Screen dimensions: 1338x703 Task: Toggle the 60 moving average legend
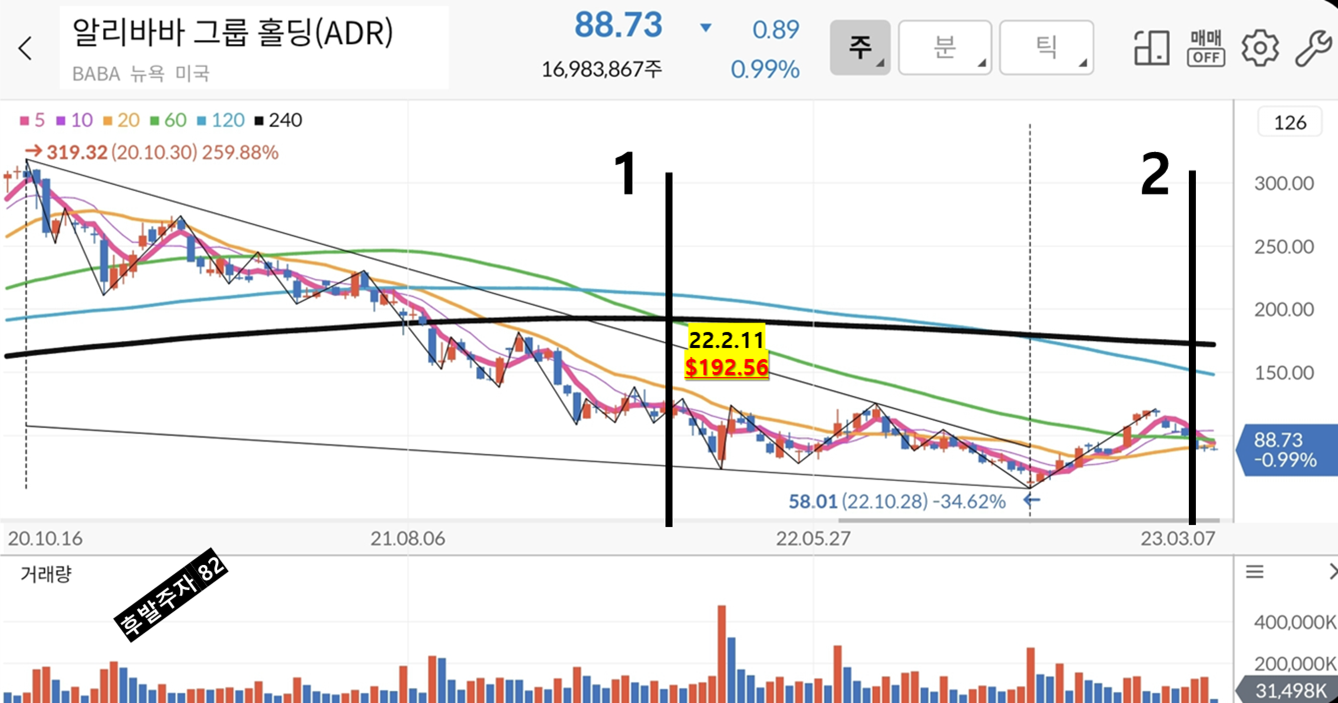tap(168, 120)
